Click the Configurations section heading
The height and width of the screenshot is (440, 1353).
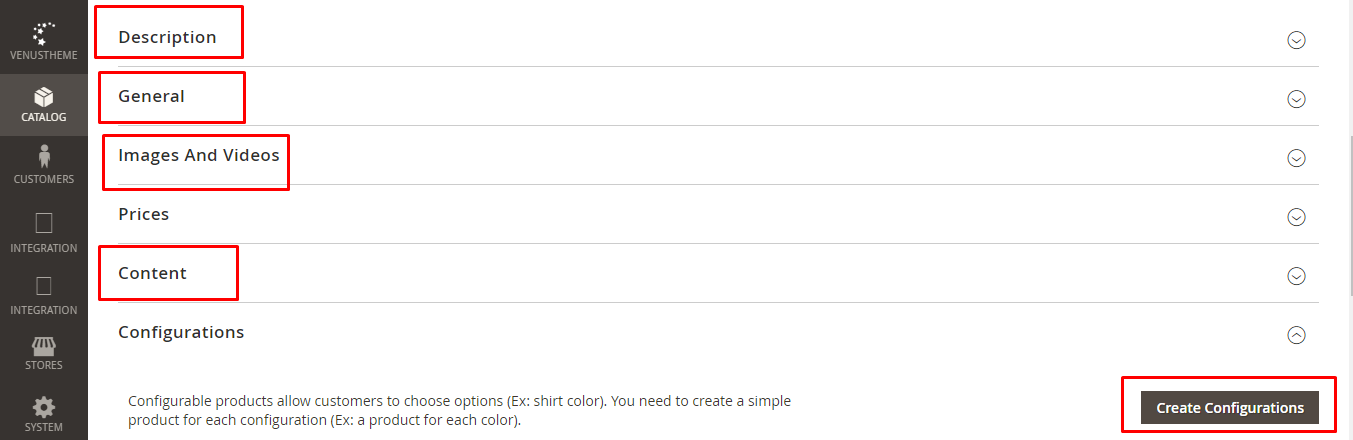181,332
